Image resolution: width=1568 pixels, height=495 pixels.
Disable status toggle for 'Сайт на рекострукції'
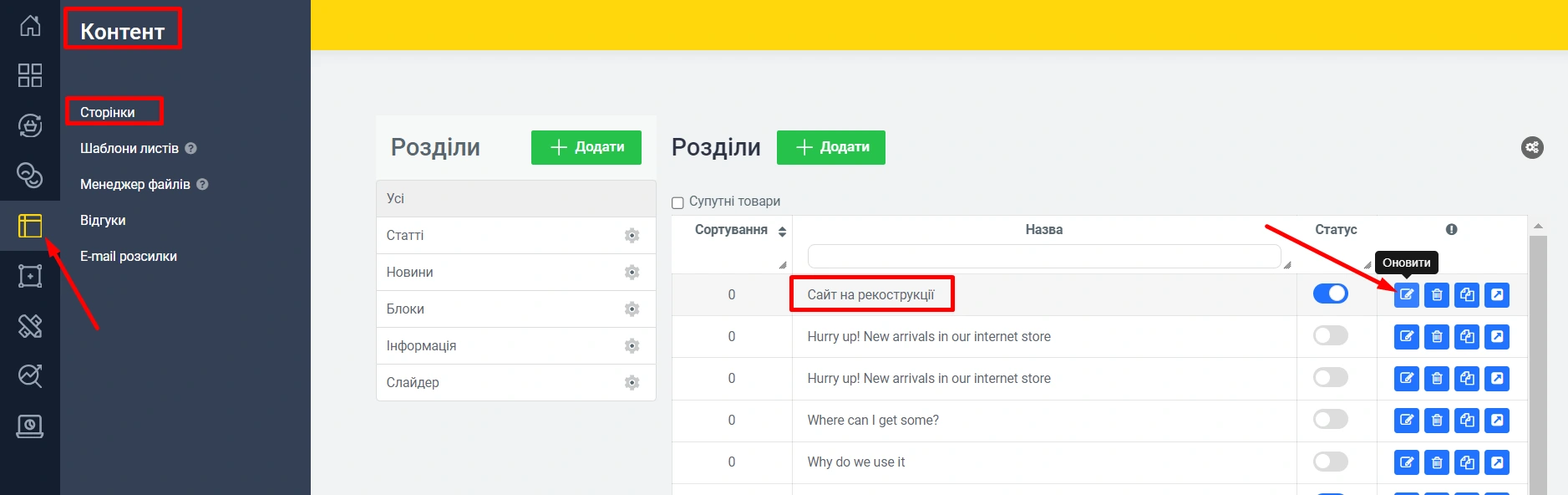click(x=1330, y=293)
